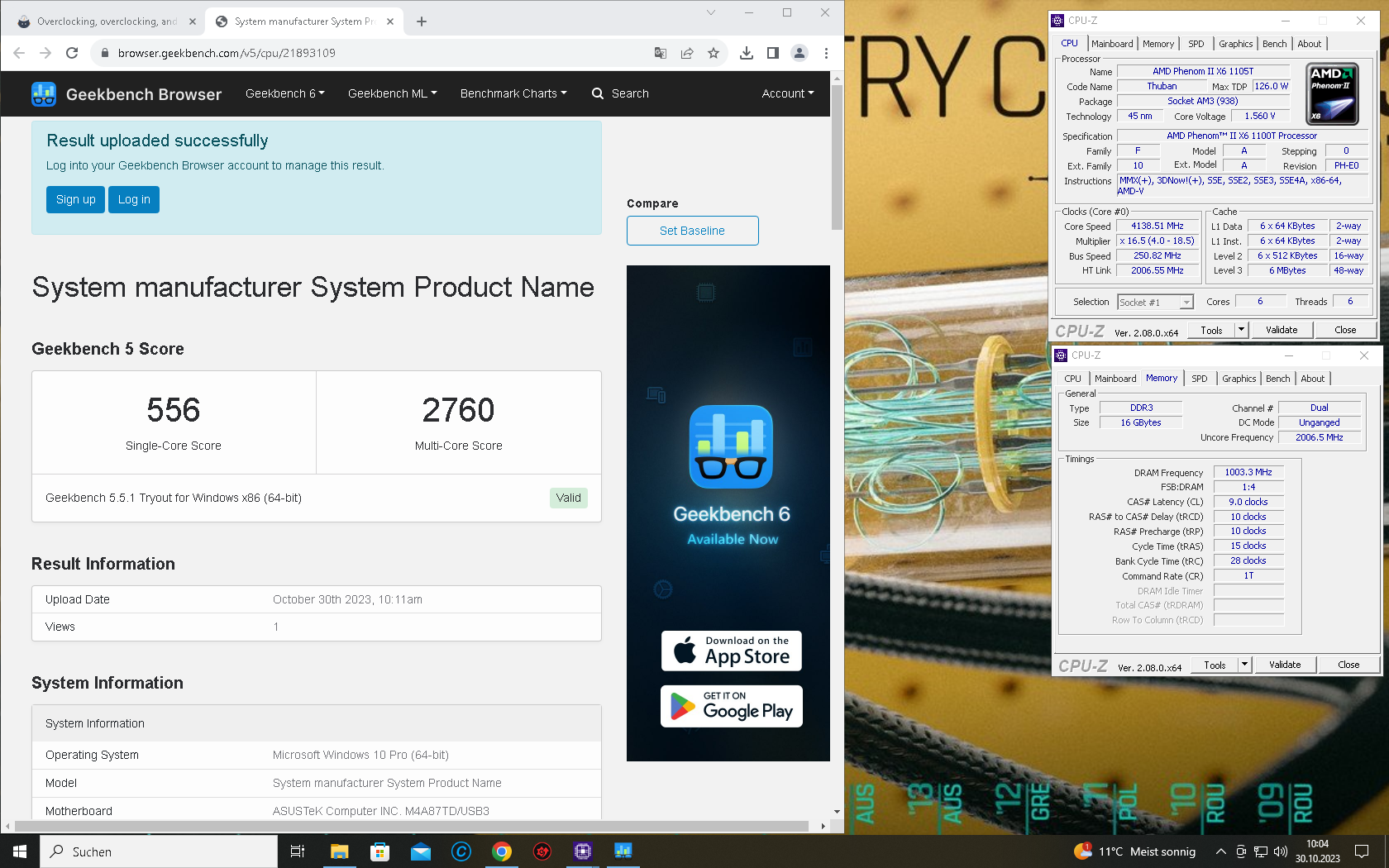Click Validate in upper CPU-Z window

[1282, 330]
